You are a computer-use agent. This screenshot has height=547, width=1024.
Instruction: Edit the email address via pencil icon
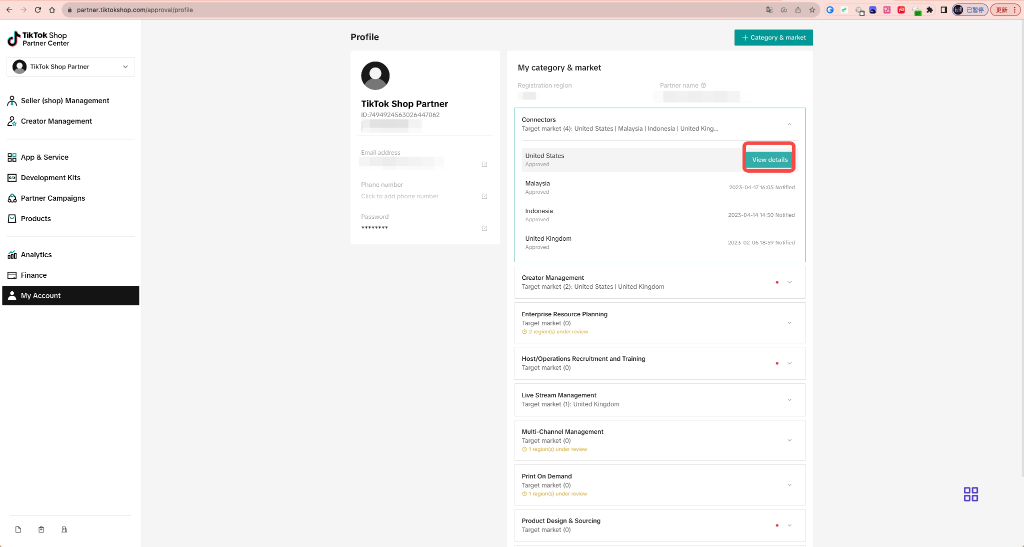485,164
